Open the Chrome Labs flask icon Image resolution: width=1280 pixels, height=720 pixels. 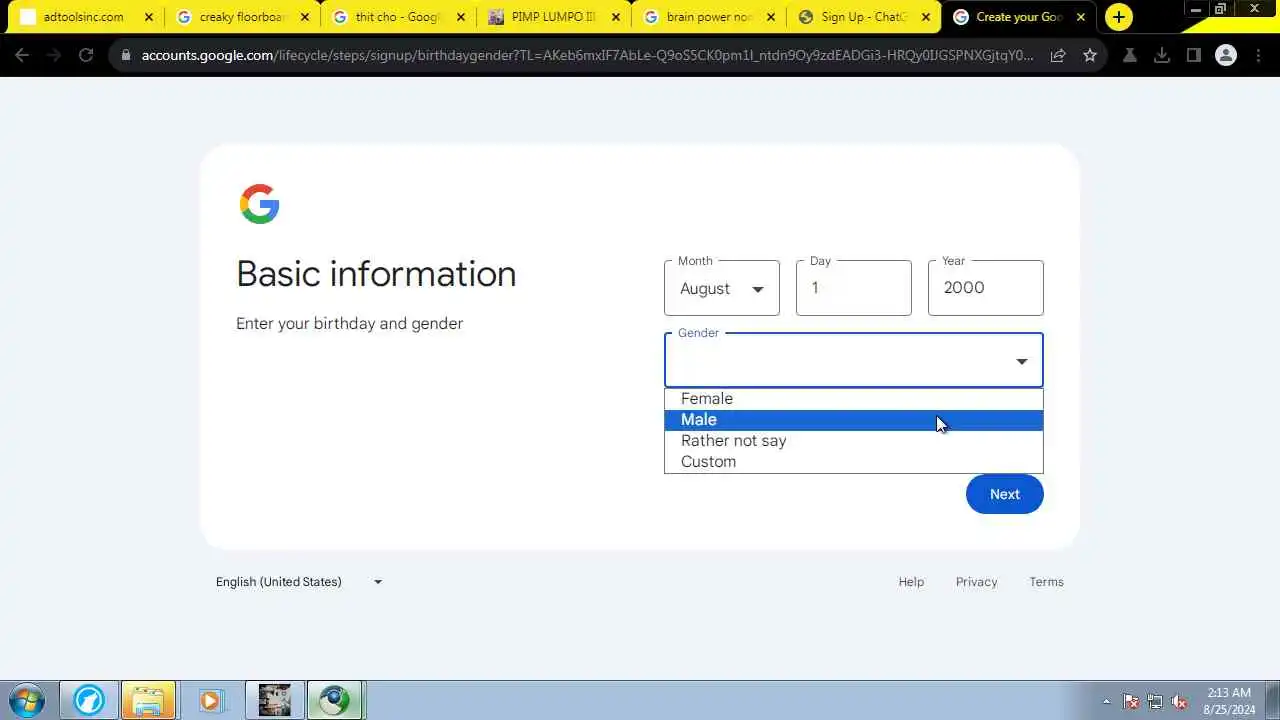point(1130,56)
